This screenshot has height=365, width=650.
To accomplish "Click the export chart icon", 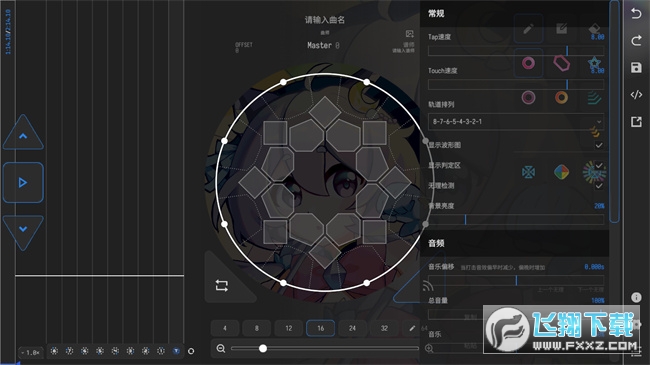I will pos(636,122).
